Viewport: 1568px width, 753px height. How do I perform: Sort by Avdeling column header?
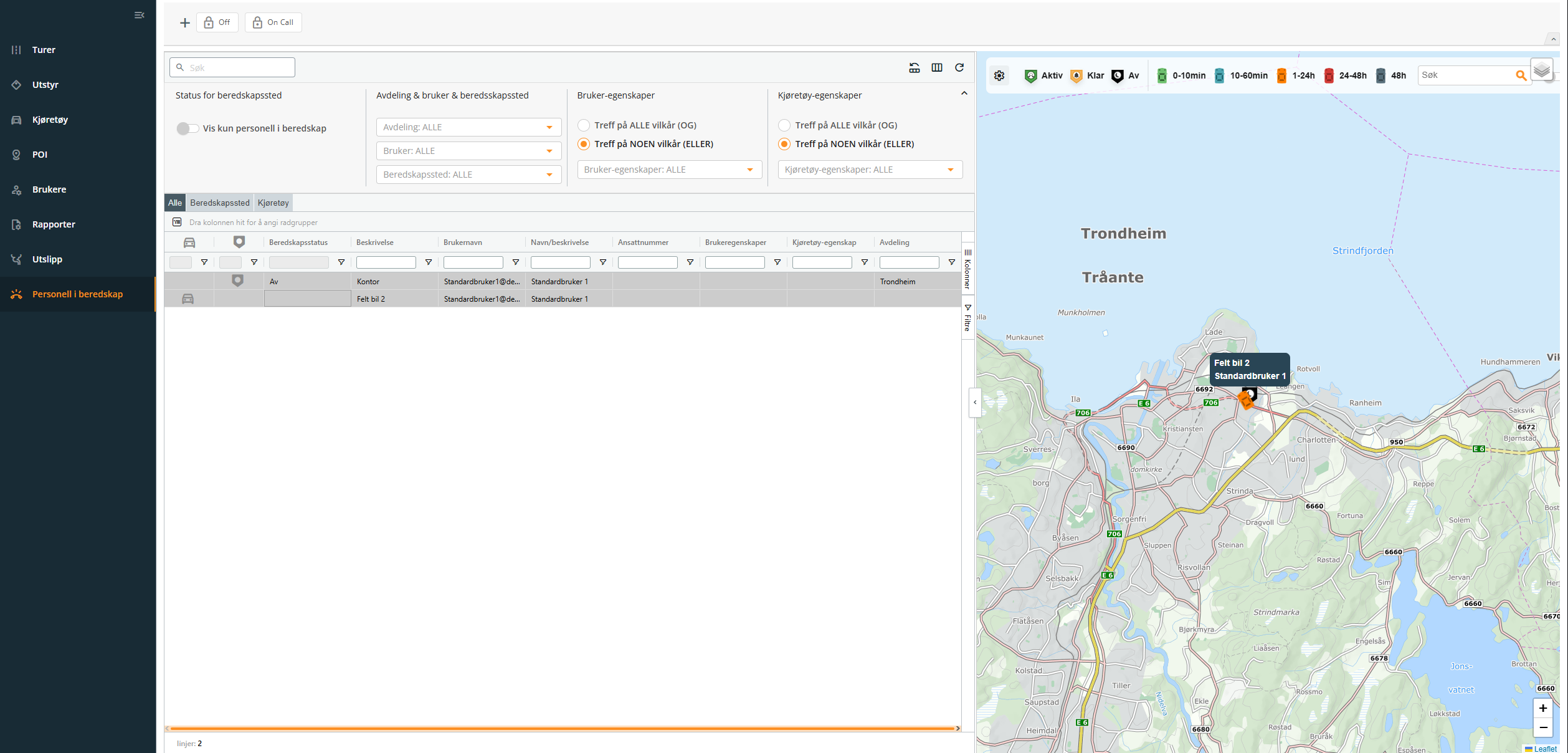(895, 242)
